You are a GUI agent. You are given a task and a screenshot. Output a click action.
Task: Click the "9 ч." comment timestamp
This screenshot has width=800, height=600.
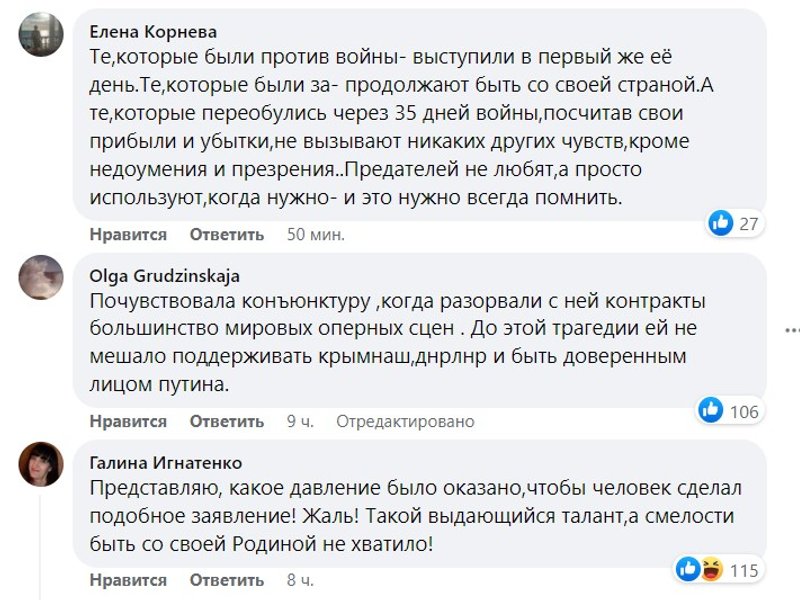(x=300, y=421)
